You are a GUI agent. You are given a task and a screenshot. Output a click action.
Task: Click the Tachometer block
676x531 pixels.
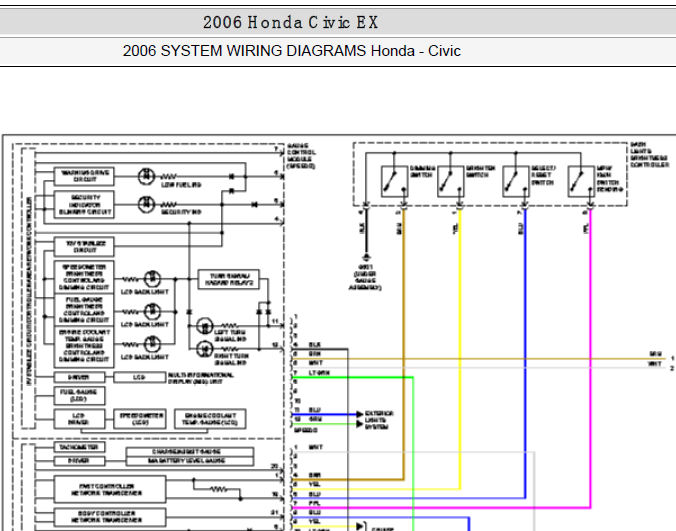(x=79, y=447)
